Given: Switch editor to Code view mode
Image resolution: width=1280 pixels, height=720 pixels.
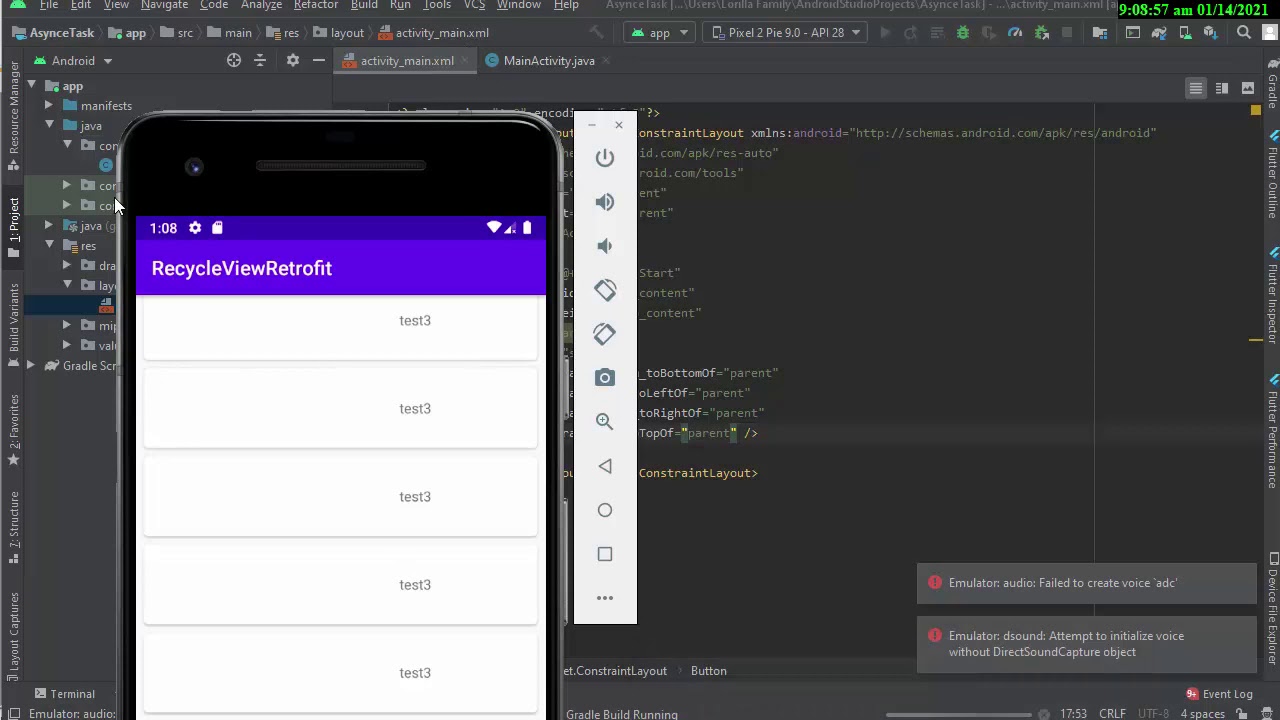Looking at the screenshot, I should pos(1195,89).
